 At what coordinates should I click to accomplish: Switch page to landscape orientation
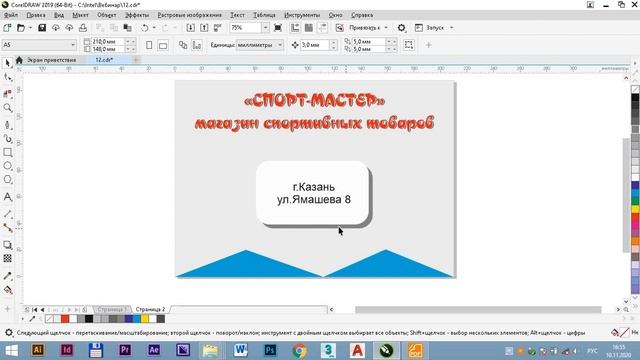163,45
